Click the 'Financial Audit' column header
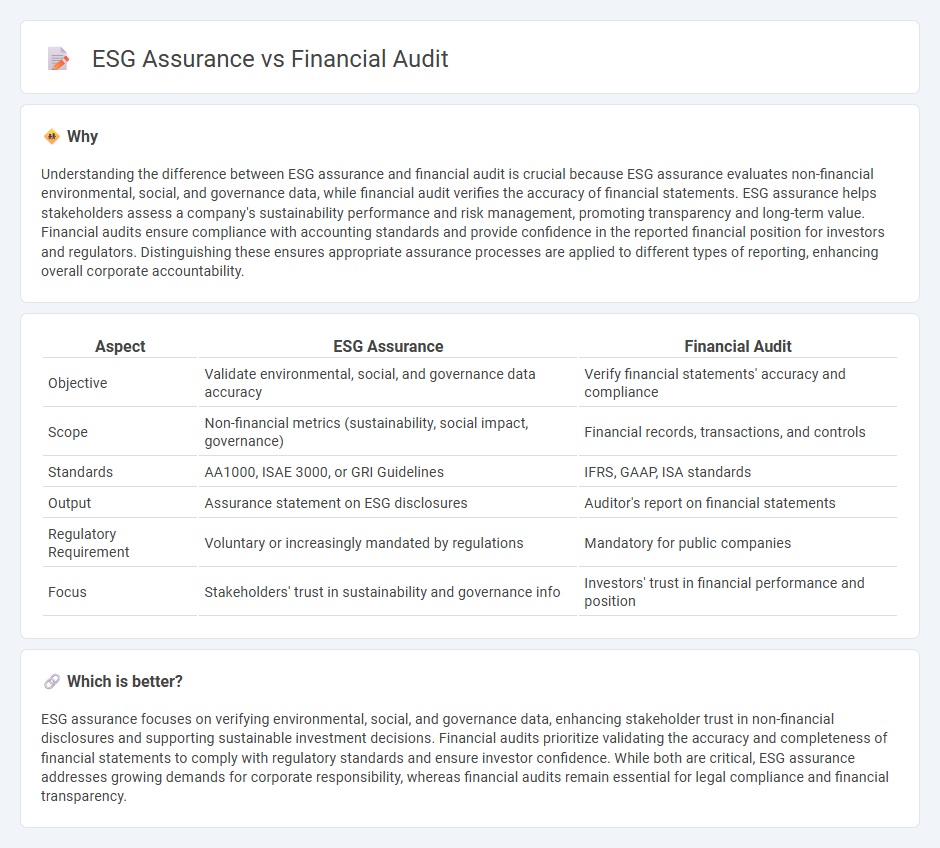 [x=738, y=346]
